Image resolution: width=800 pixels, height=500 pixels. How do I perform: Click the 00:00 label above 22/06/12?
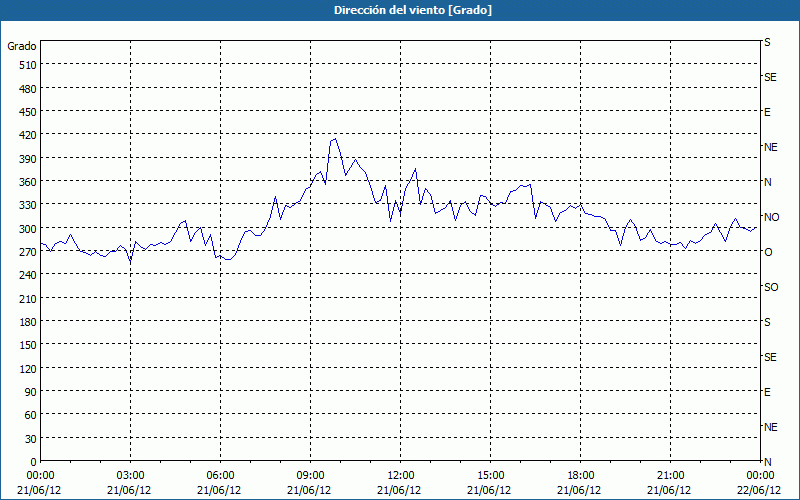(x=760, y=476)
